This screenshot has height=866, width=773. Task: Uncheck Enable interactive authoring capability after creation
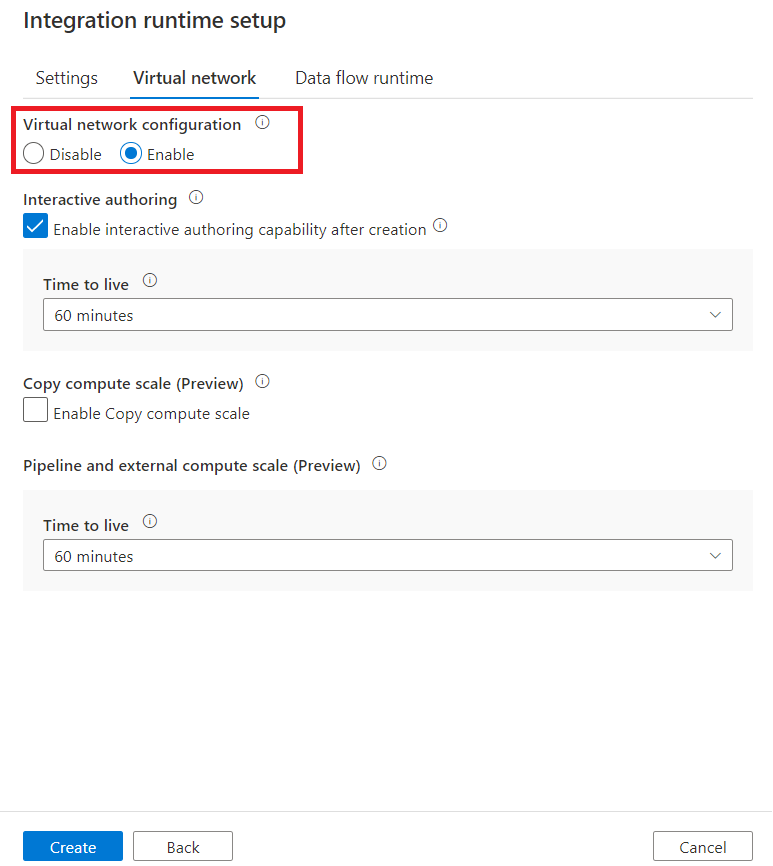pos(35,226)
